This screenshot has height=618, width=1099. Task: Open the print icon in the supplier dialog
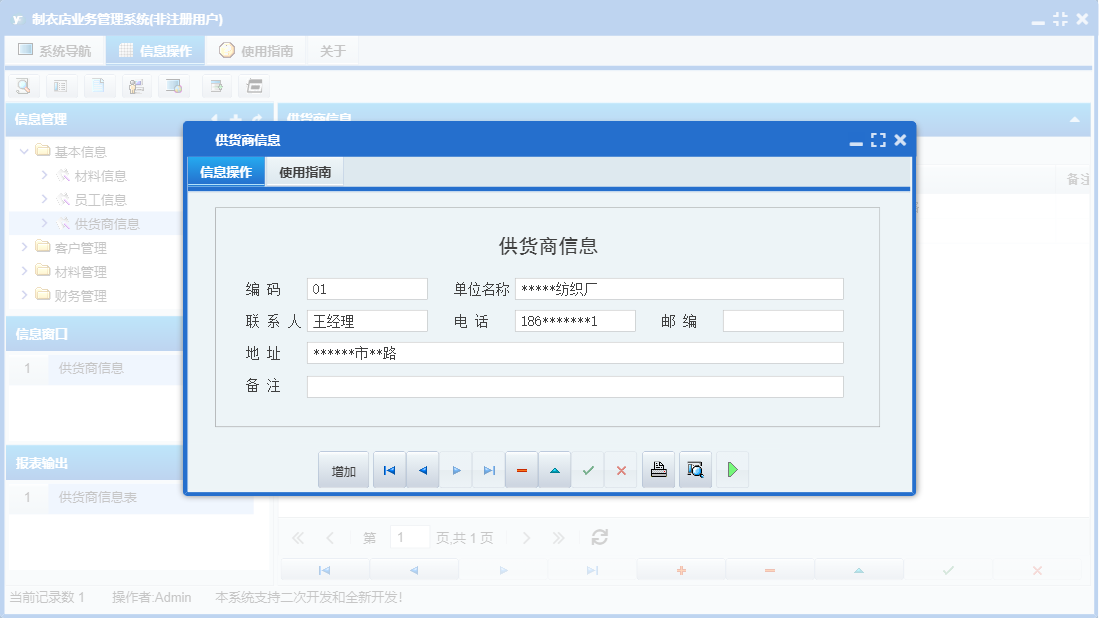click(658, 469)
